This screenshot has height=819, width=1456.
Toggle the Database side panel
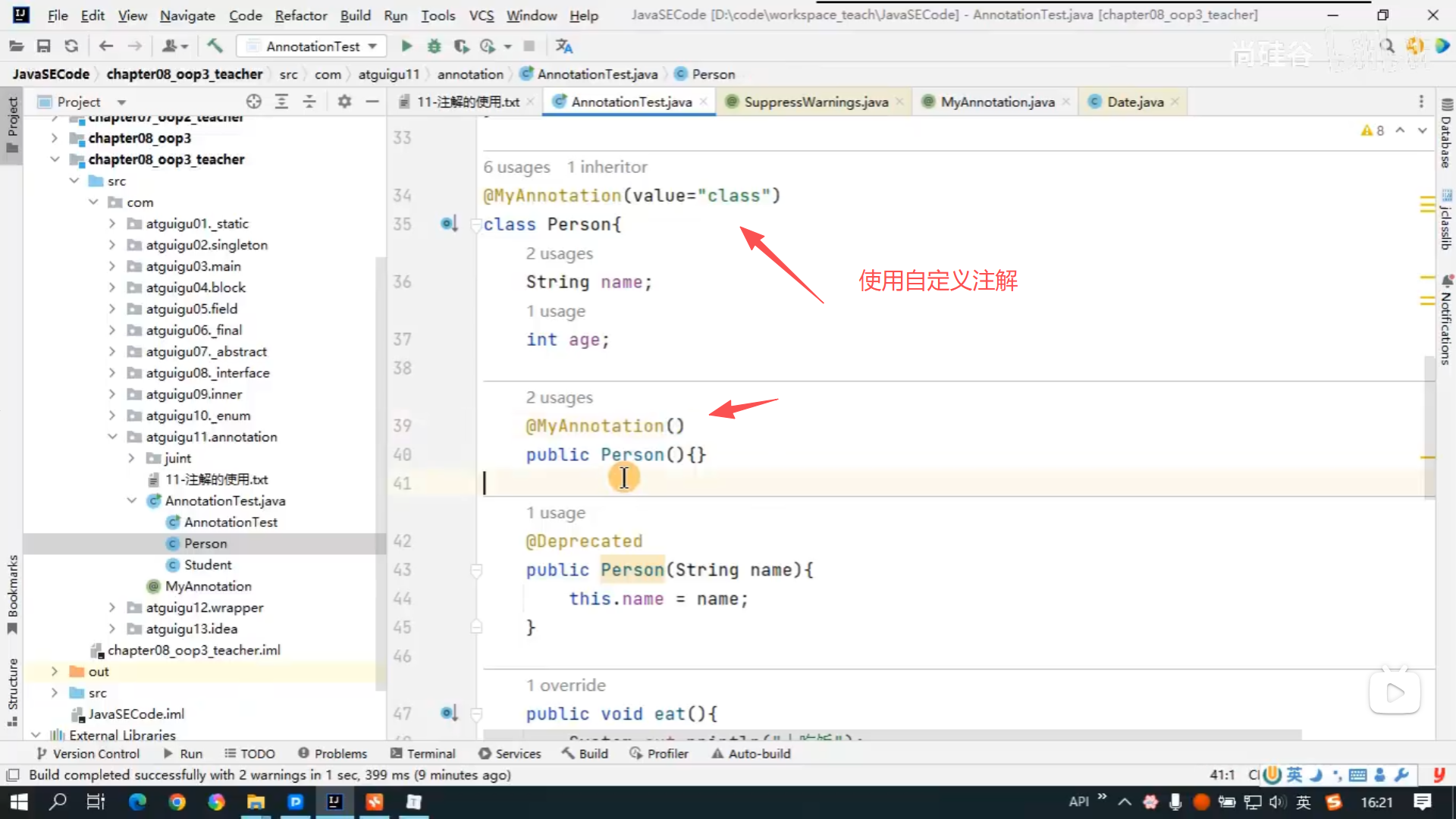tap(1446, 134)
